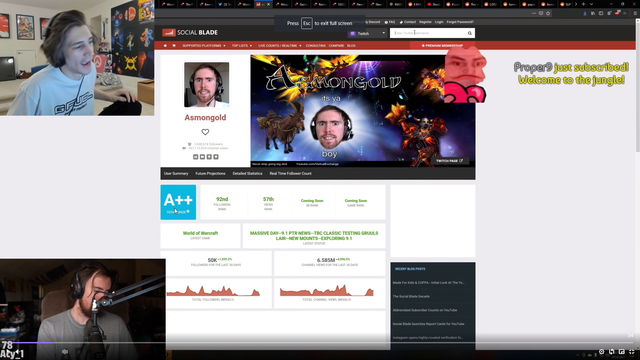Screen dimensions: 640x360
Task: Click the 57th views rank value
Action: 268,199
